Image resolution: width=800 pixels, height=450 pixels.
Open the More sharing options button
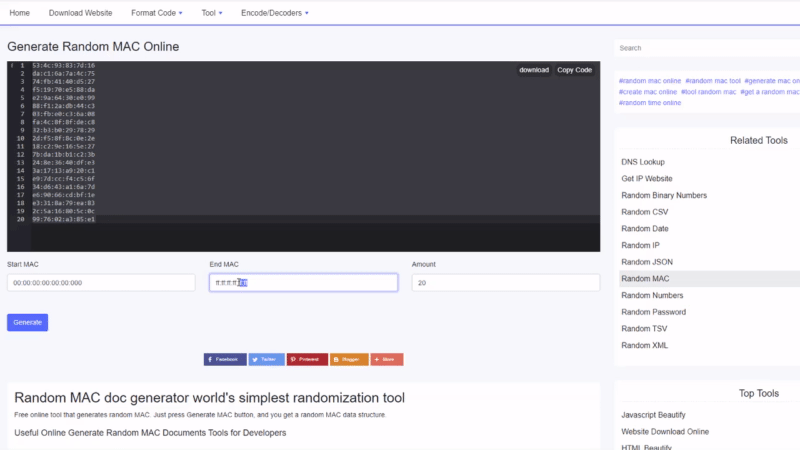[387, 359]
